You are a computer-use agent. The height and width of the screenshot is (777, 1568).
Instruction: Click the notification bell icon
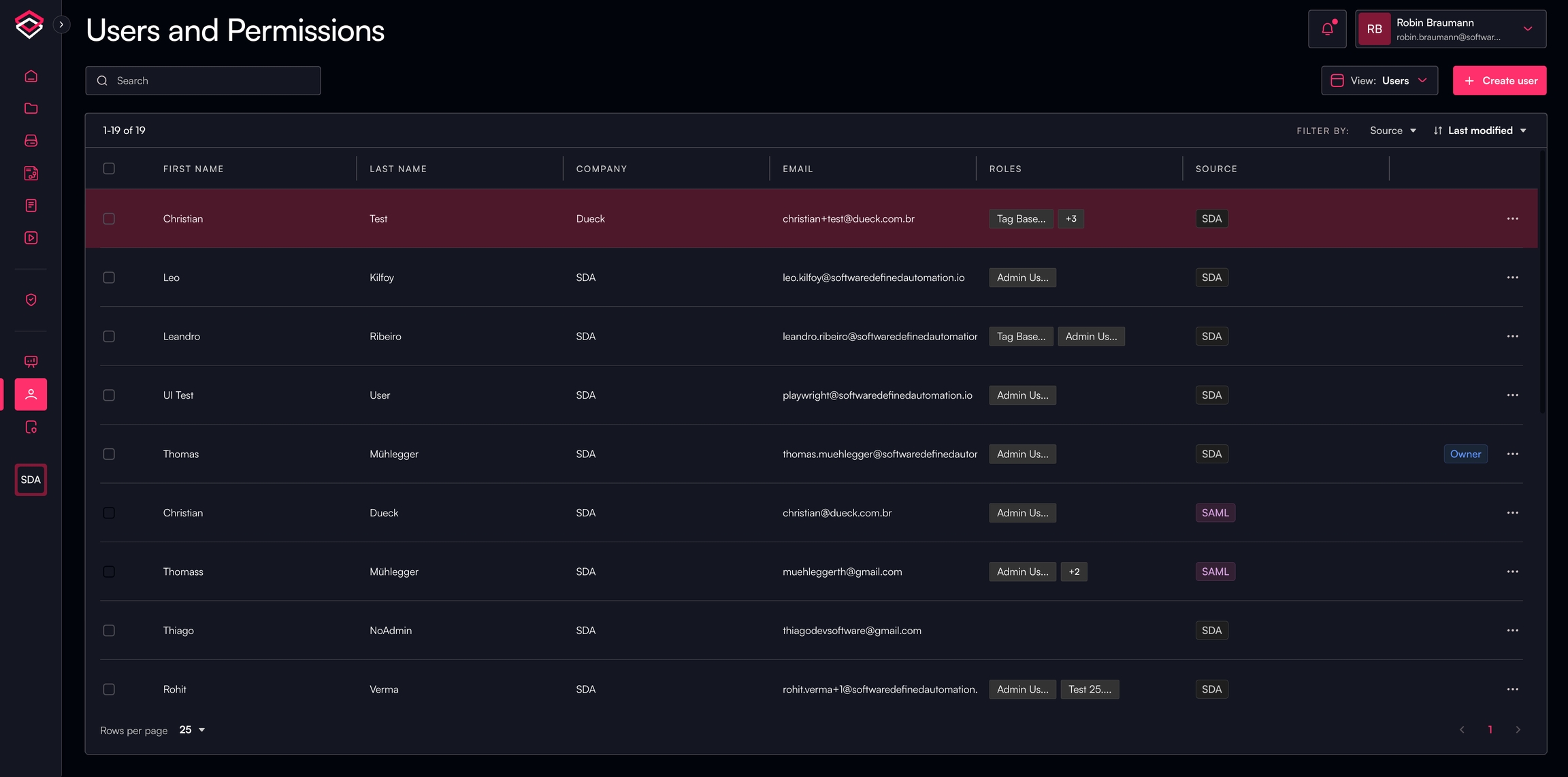[x=1327, y=29]
